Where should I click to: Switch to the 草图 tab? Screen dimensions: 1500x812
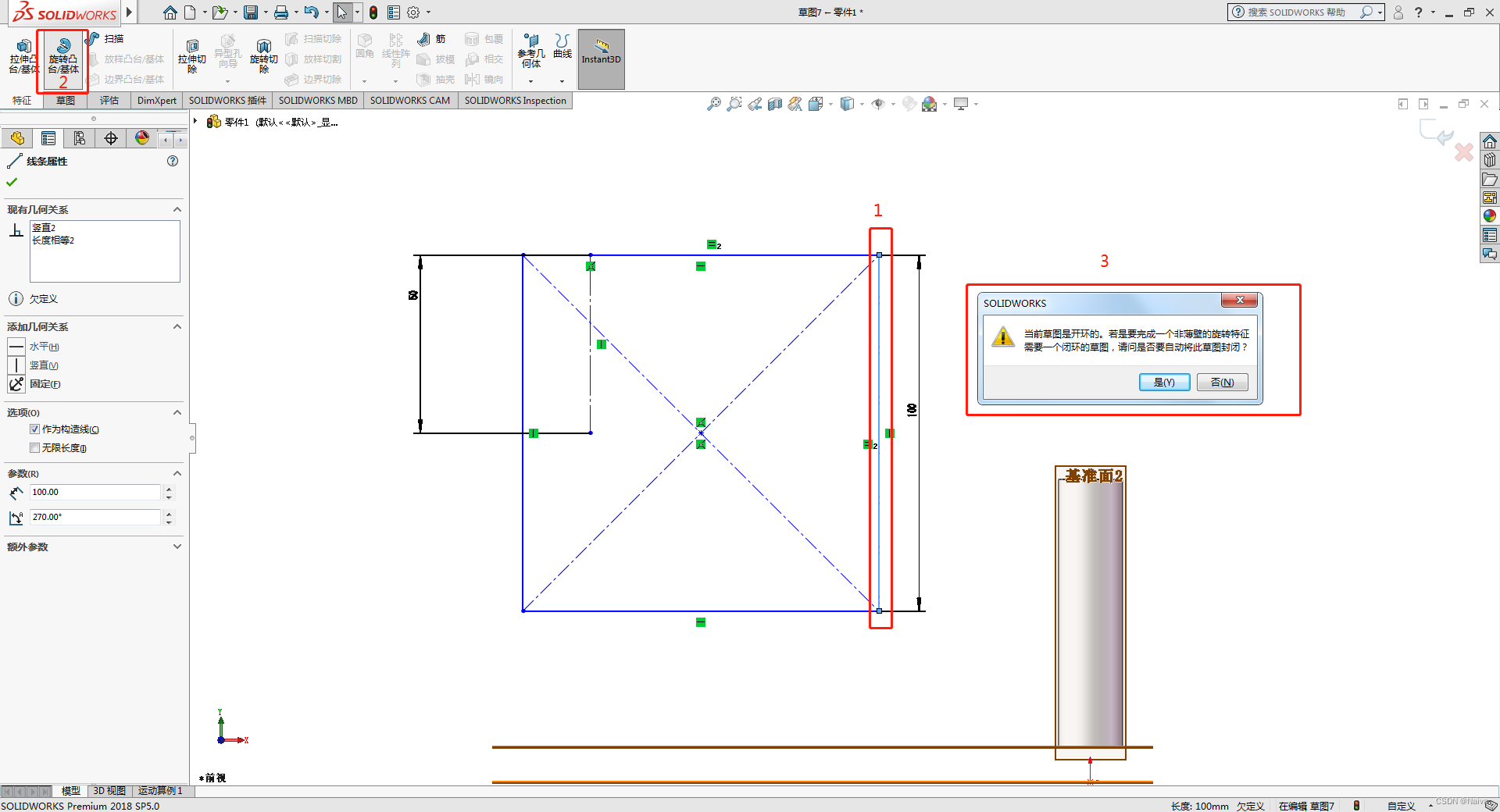pos(66,101)
